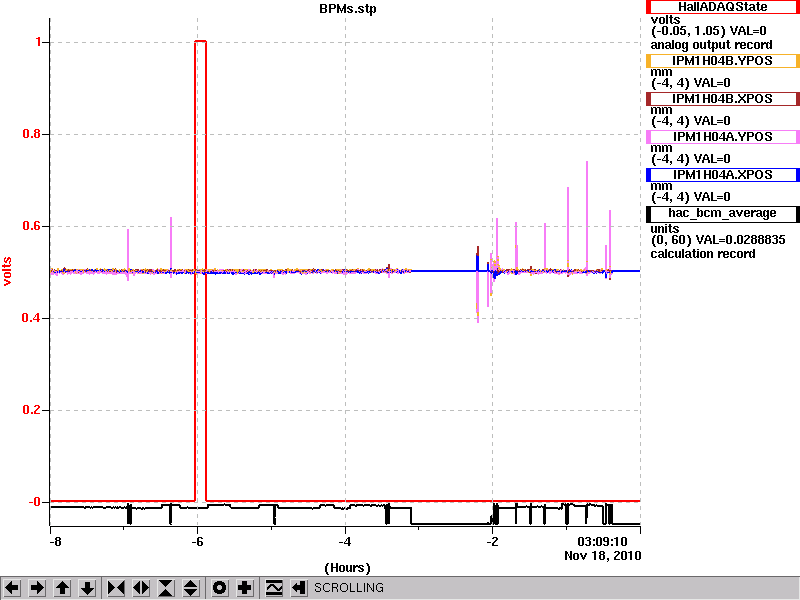
Task: Click the wavy-line graph mode button
Action: click(274, 588)
